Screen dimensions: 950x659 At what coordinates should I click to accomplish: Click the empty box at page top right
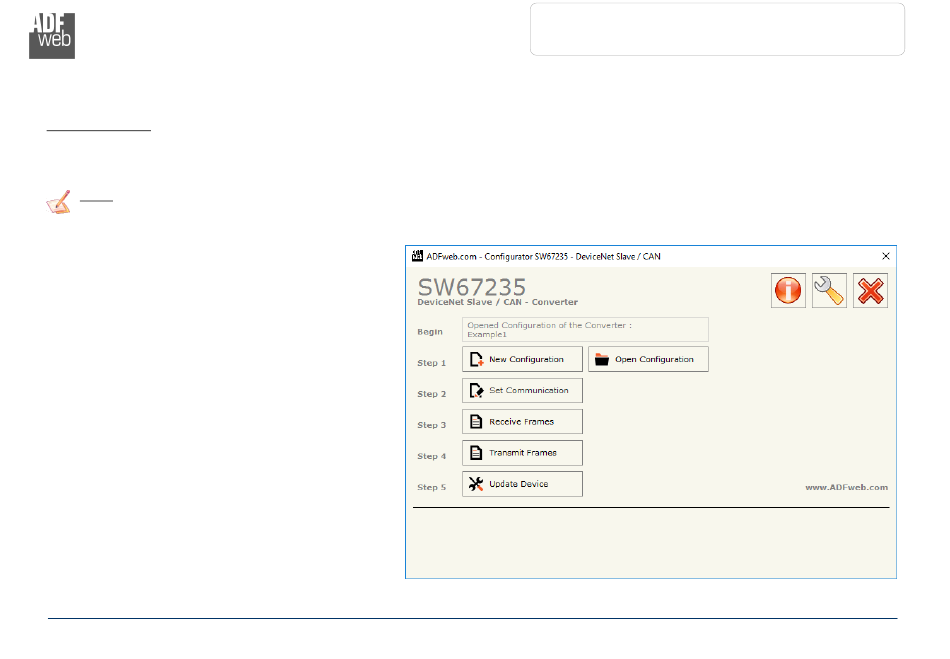tap(717, 29)
